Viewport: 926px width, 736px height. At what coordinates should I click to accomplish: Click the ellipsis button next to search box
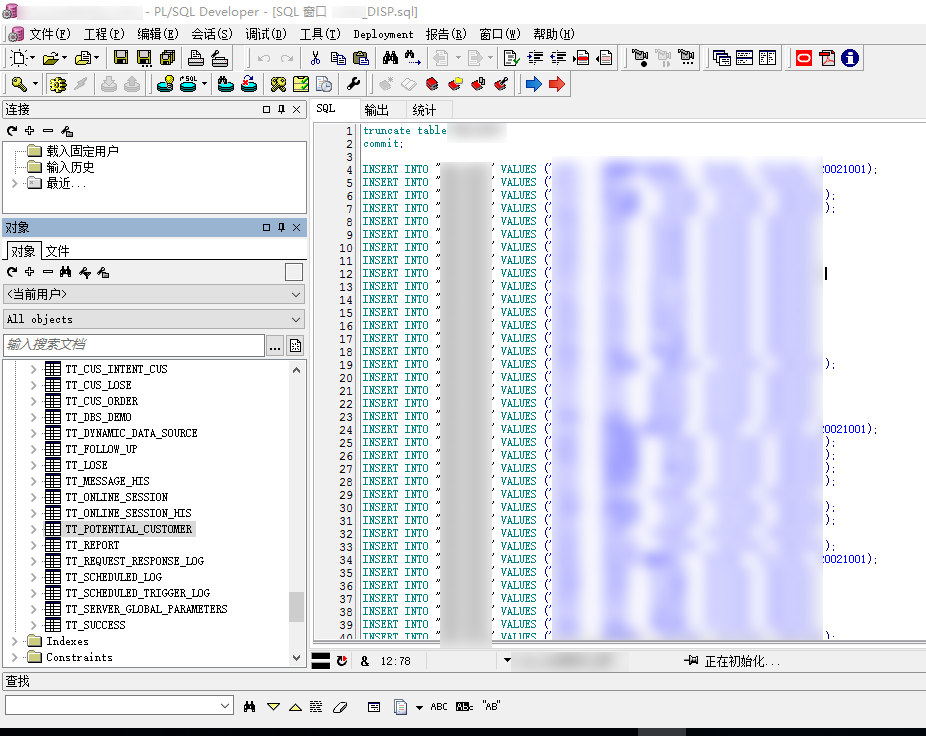tap(275, 346)
